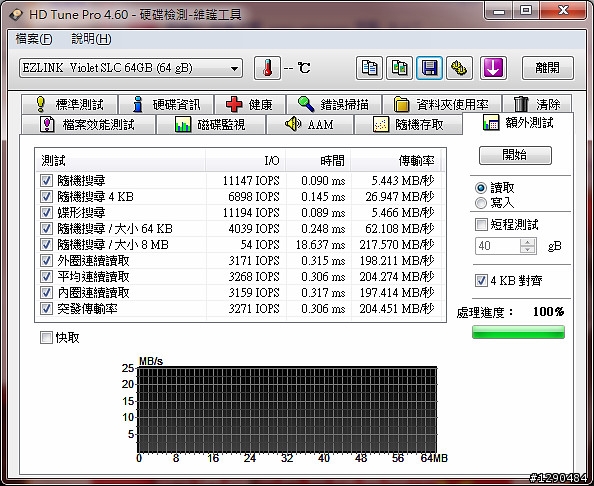Expand the EZLINK Violet SLC drive dropdown
The image size is (594, 486).
131,69
